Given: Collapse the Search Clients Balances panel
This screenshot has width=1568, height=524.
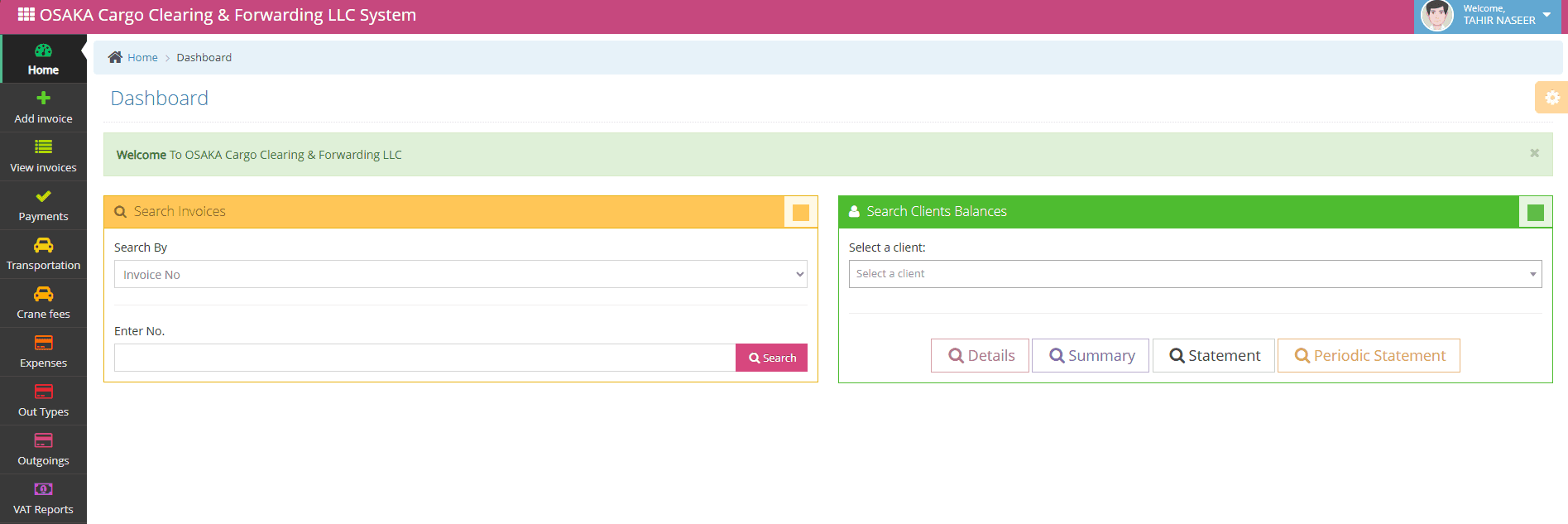Looking at the screenshot, I should (x=1536, y=212).
